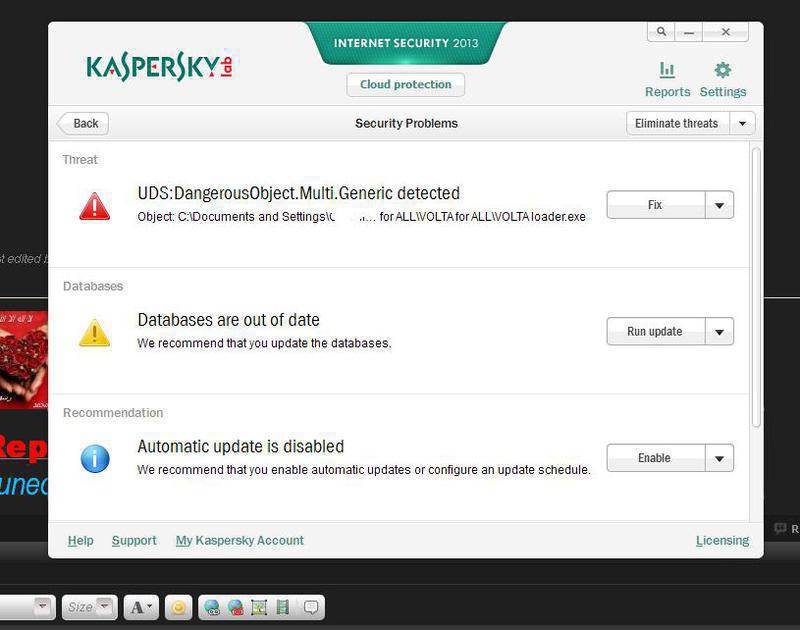Click the insert video filmstrip icon in forum editor
Viewport: 800px width, 630px height.
[x=283, y=607]
